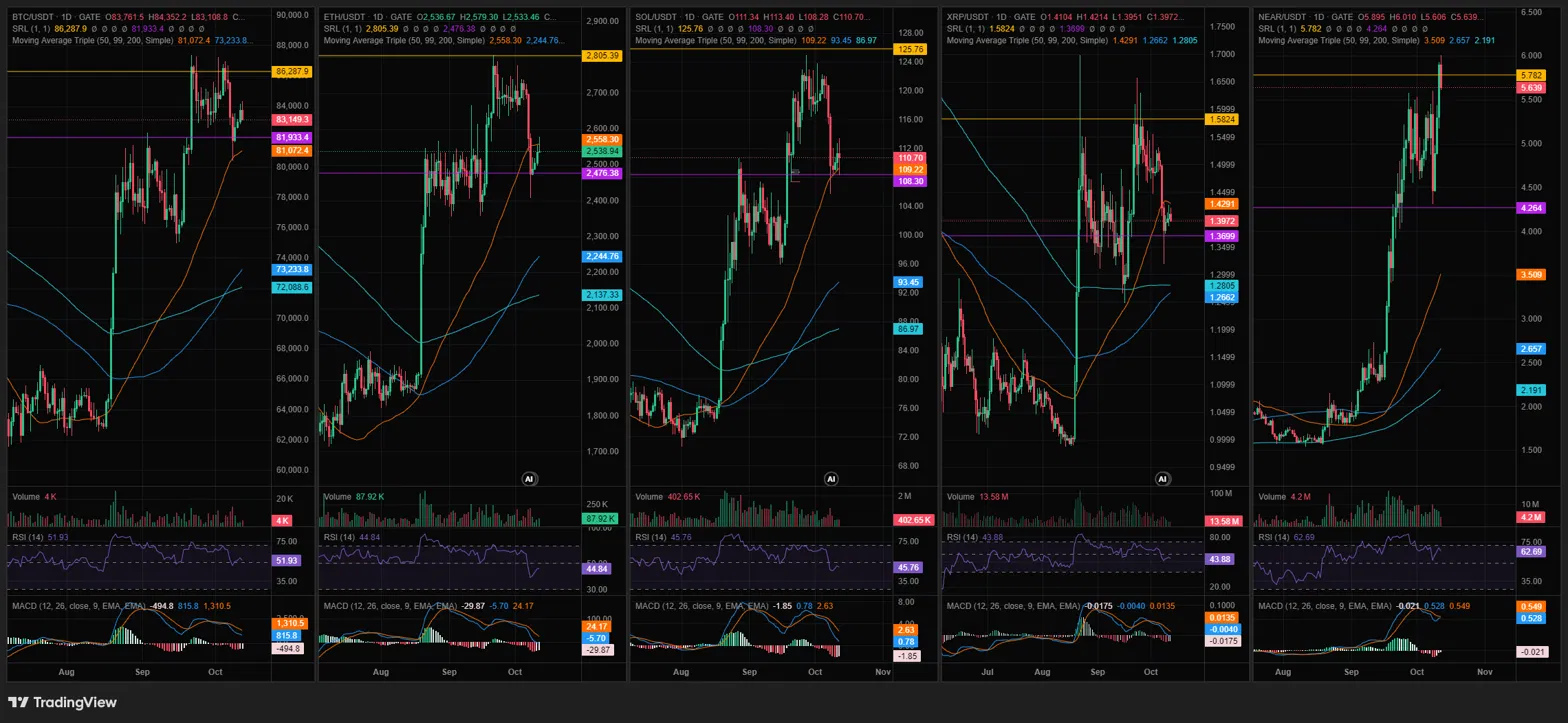Click the 2,244.76 blue MA label on ETH
This screenshot has width=1568, height=723.
pyautogui.click(x=602, y=256)
